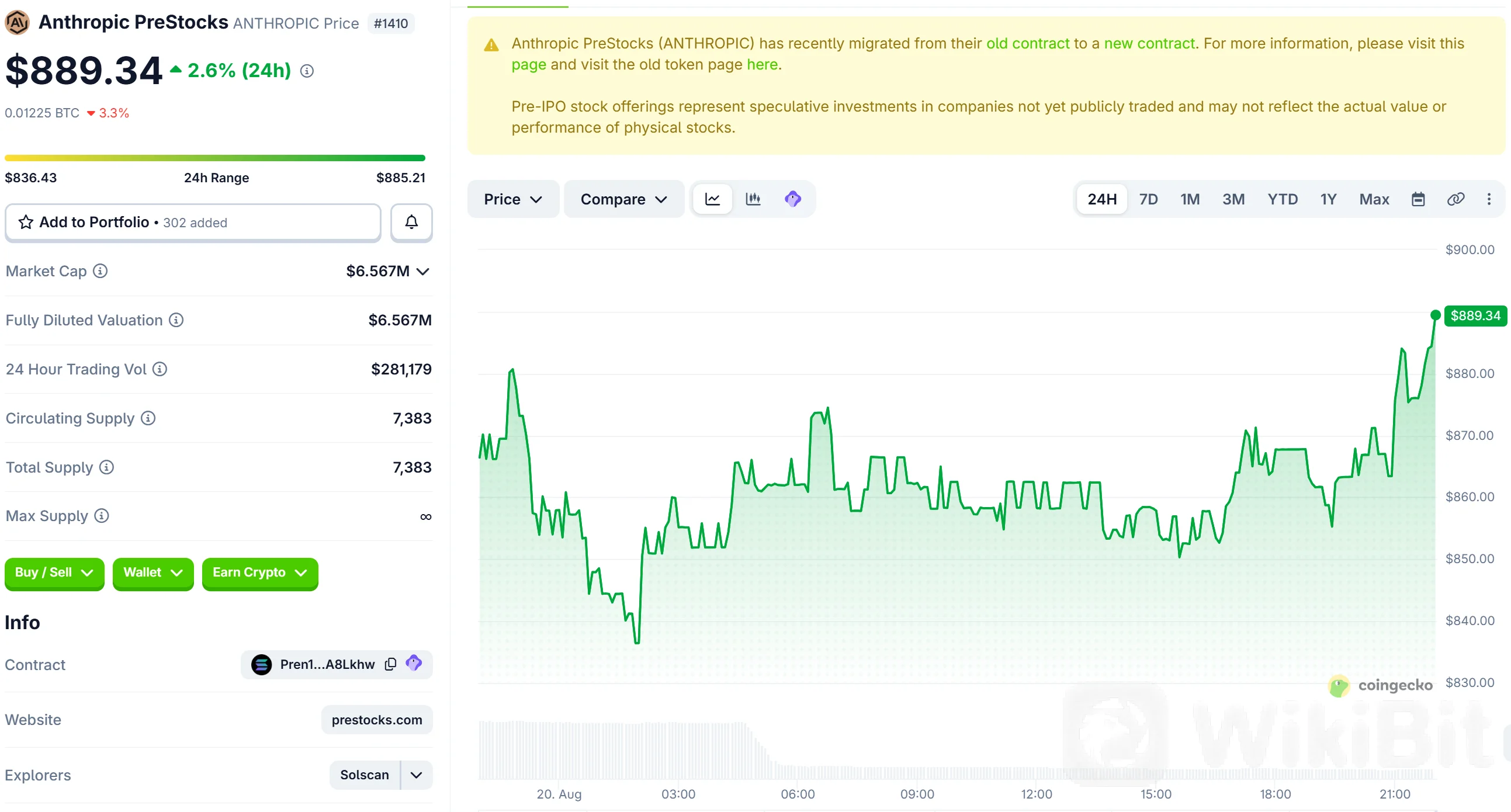Select the 24H time range tab
Viewport: 1511px width, 812px height.
pos(1101,199)
